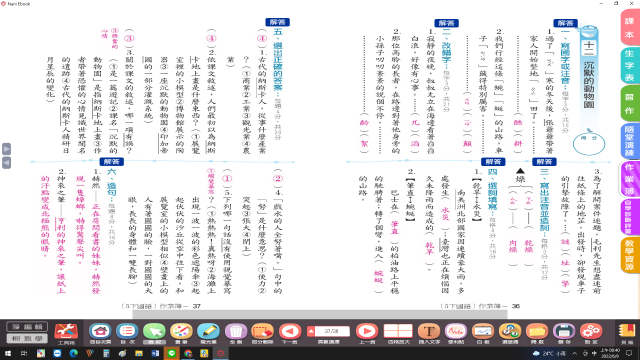The height and width of the screenshot is (360, 640).
Task: Open the 生字表 side tab
Action: [630, 65]
